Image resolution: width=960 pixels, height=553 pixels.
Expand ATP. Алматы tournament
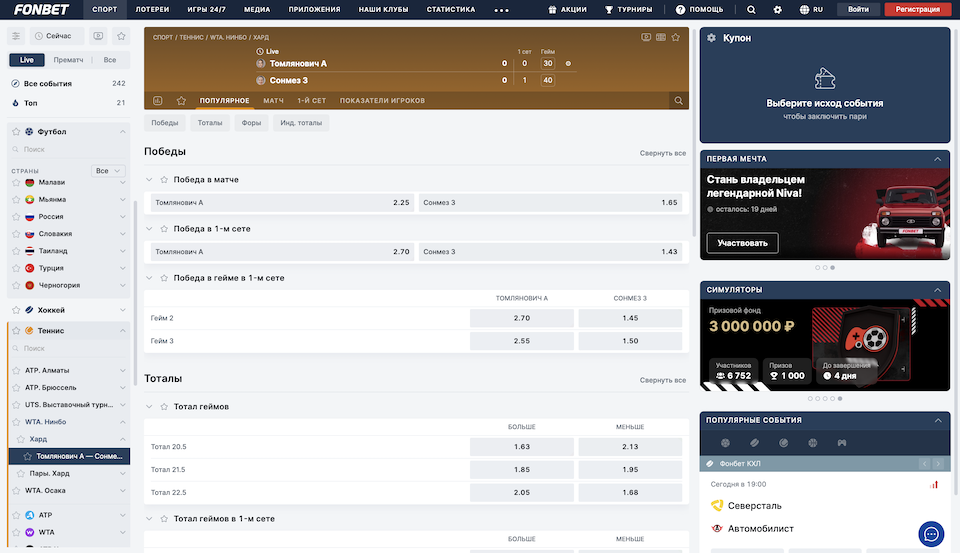[x=122, y=371]
